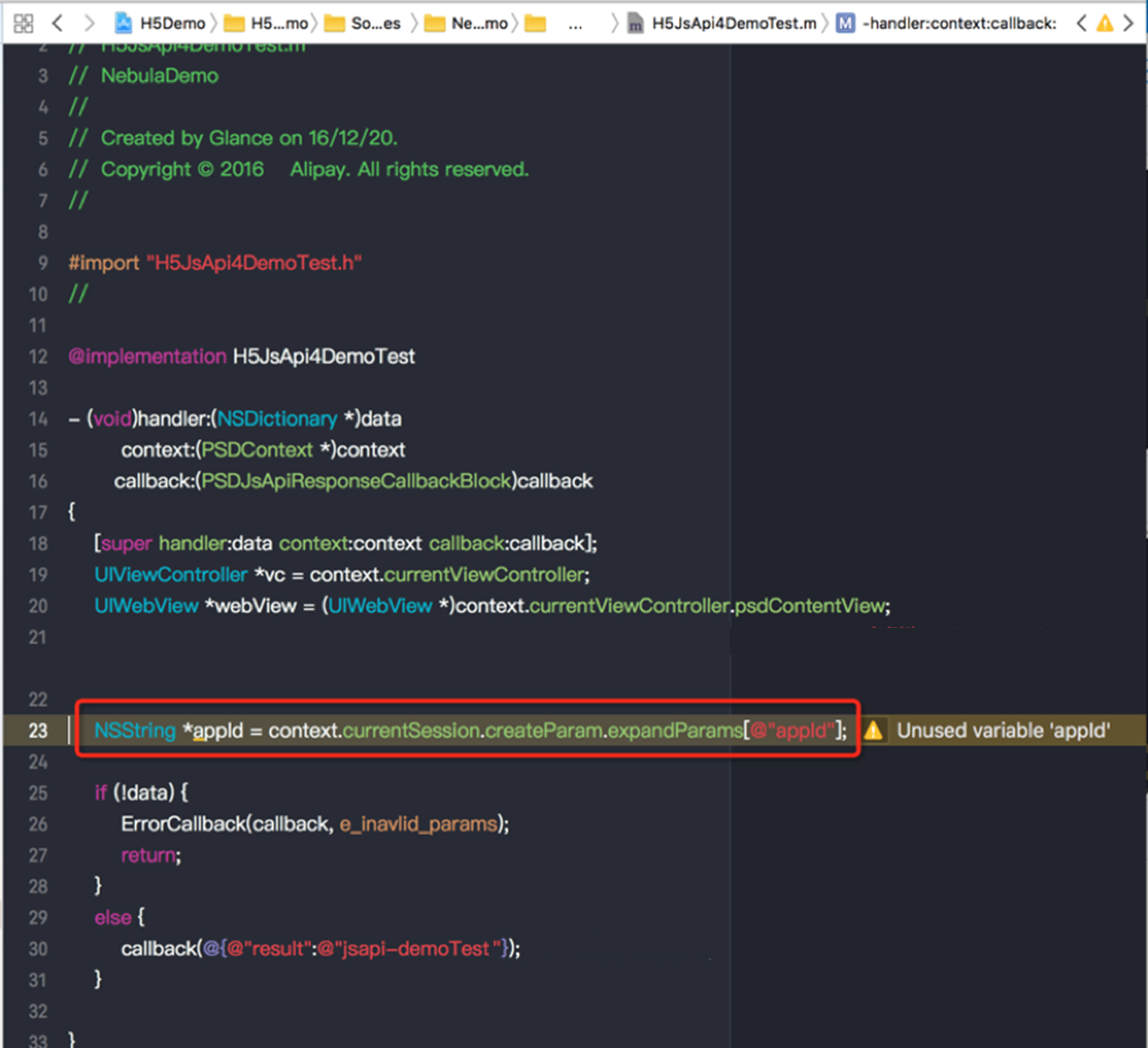1148x1048 pixels.
Task: Open the Unused variable 'appId' warning
Action: (1003, 730)
